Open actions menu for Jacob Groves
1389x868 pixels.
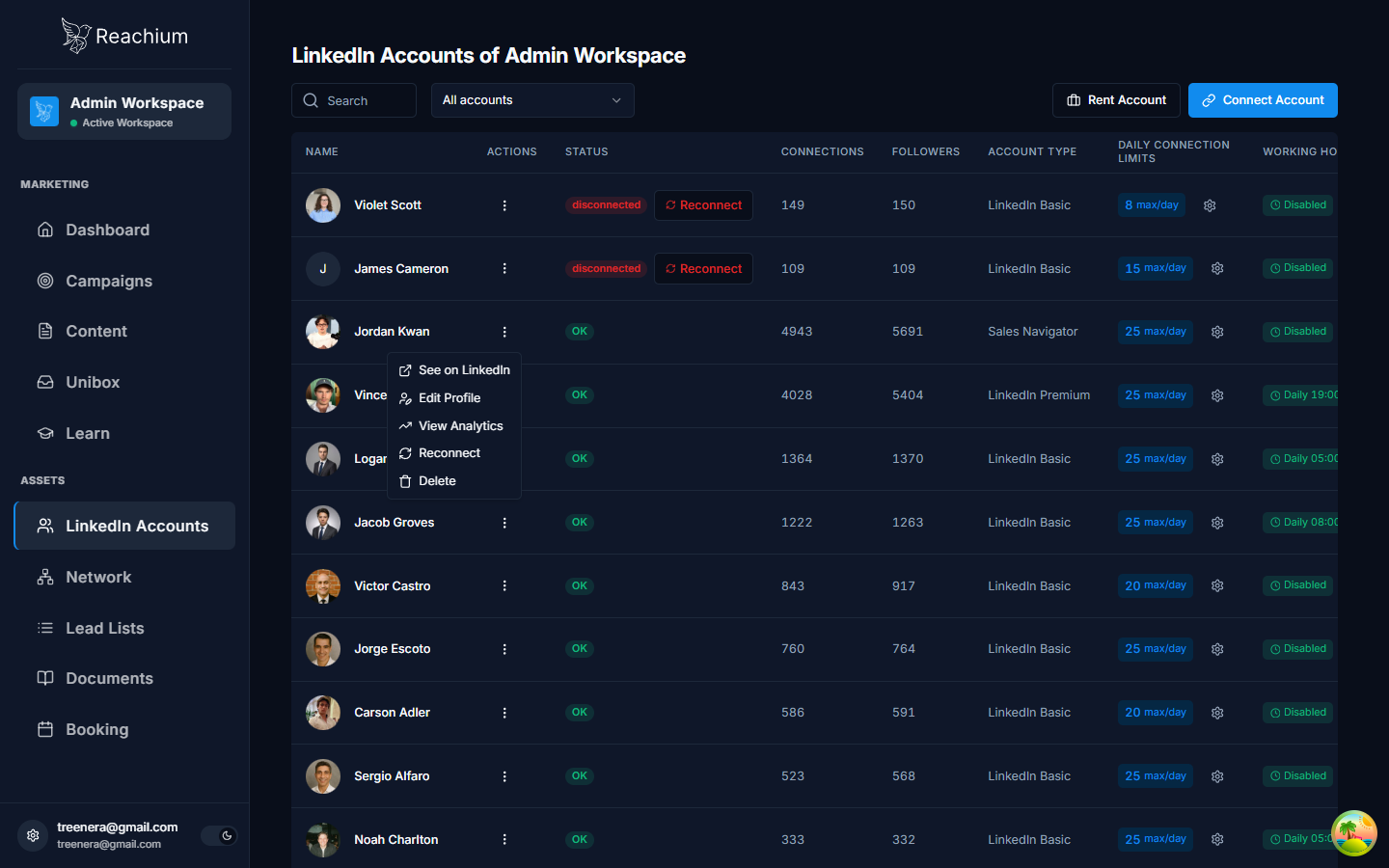click(x=504, y=523)
